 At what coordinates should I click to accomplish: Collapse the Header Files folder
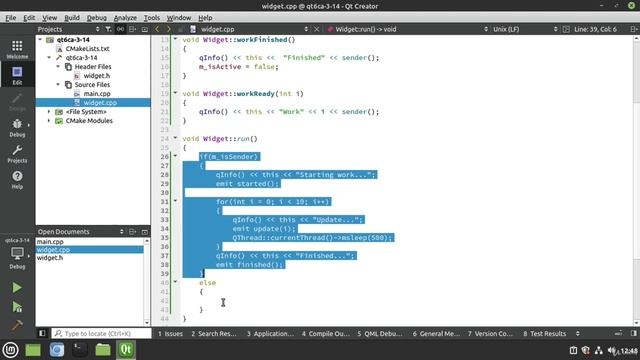pyautogui.click(x=58, y=67)
